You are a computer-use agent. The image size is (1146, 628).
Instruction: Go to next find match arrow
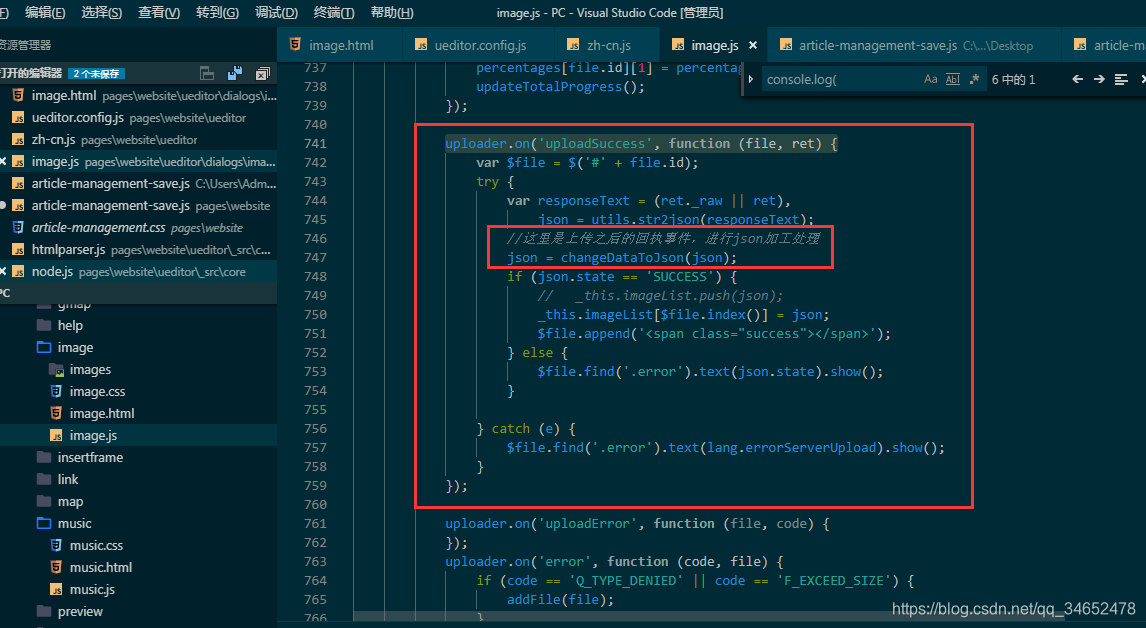[x=1098, y=79]
